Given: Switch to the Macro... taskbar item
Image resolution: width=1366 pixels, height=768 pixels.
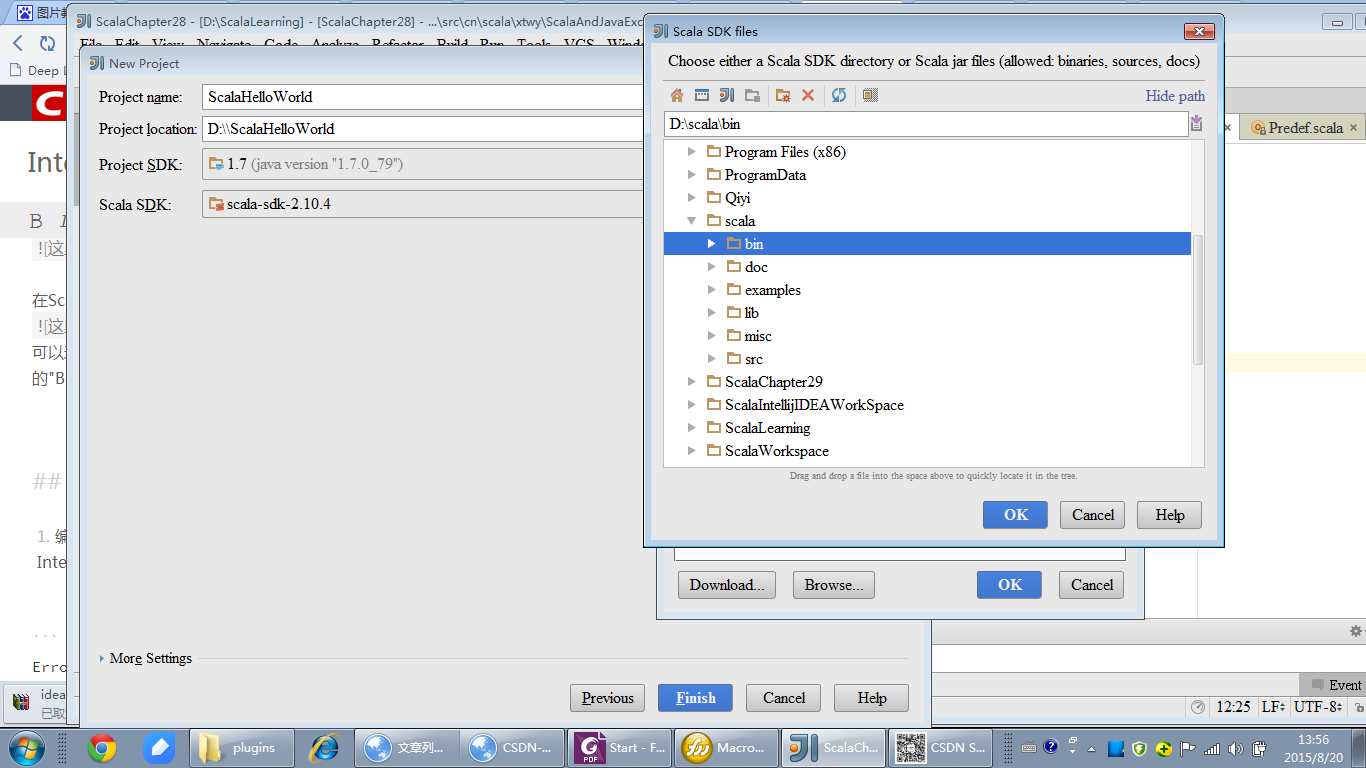Looking at the screenshot, I should [x=728, y=747].
